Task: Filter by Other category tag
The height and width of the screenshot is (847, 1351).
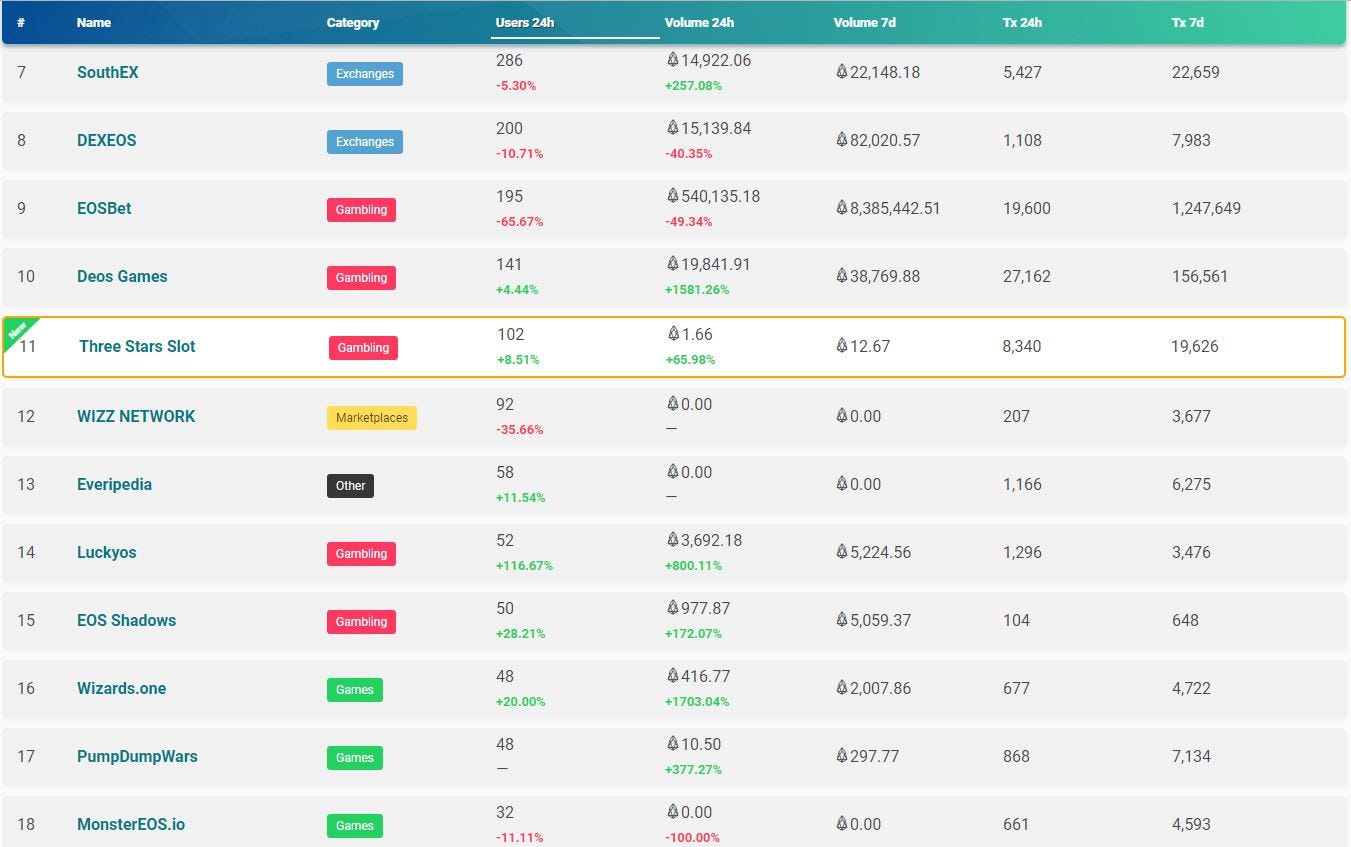Action: click(x=350, y=486)
